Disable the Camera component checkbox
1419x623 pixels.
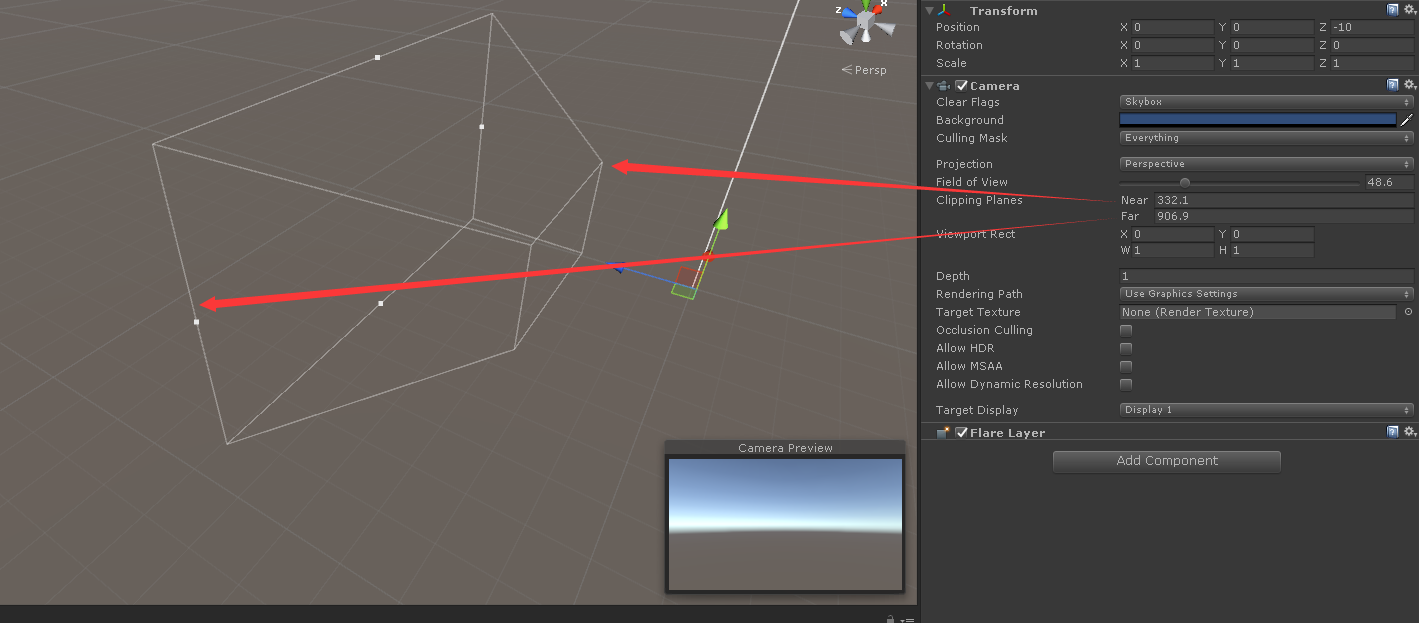(961, 85)
